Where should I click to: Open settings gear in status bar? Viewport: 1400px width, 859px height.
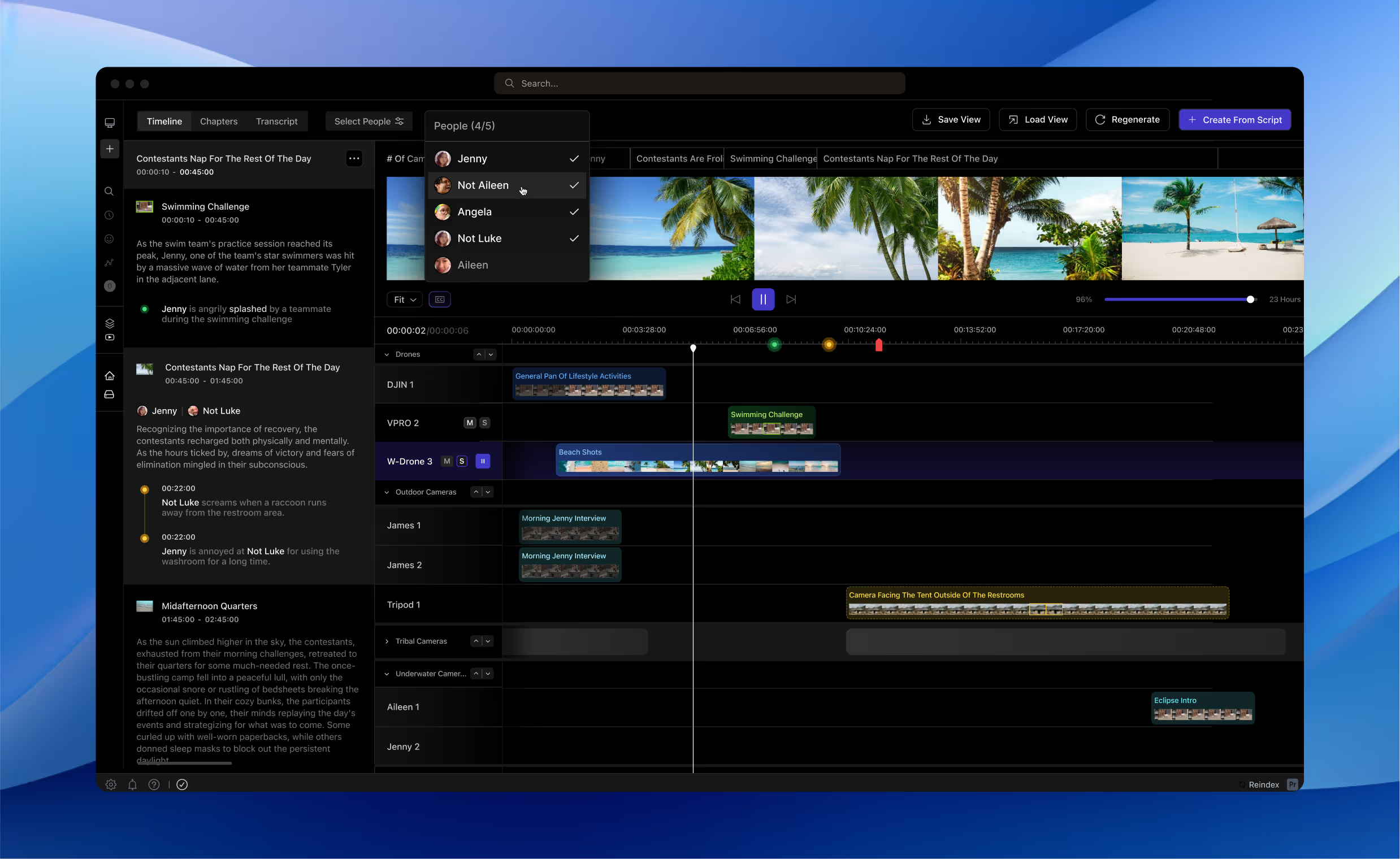coord(111,784)
